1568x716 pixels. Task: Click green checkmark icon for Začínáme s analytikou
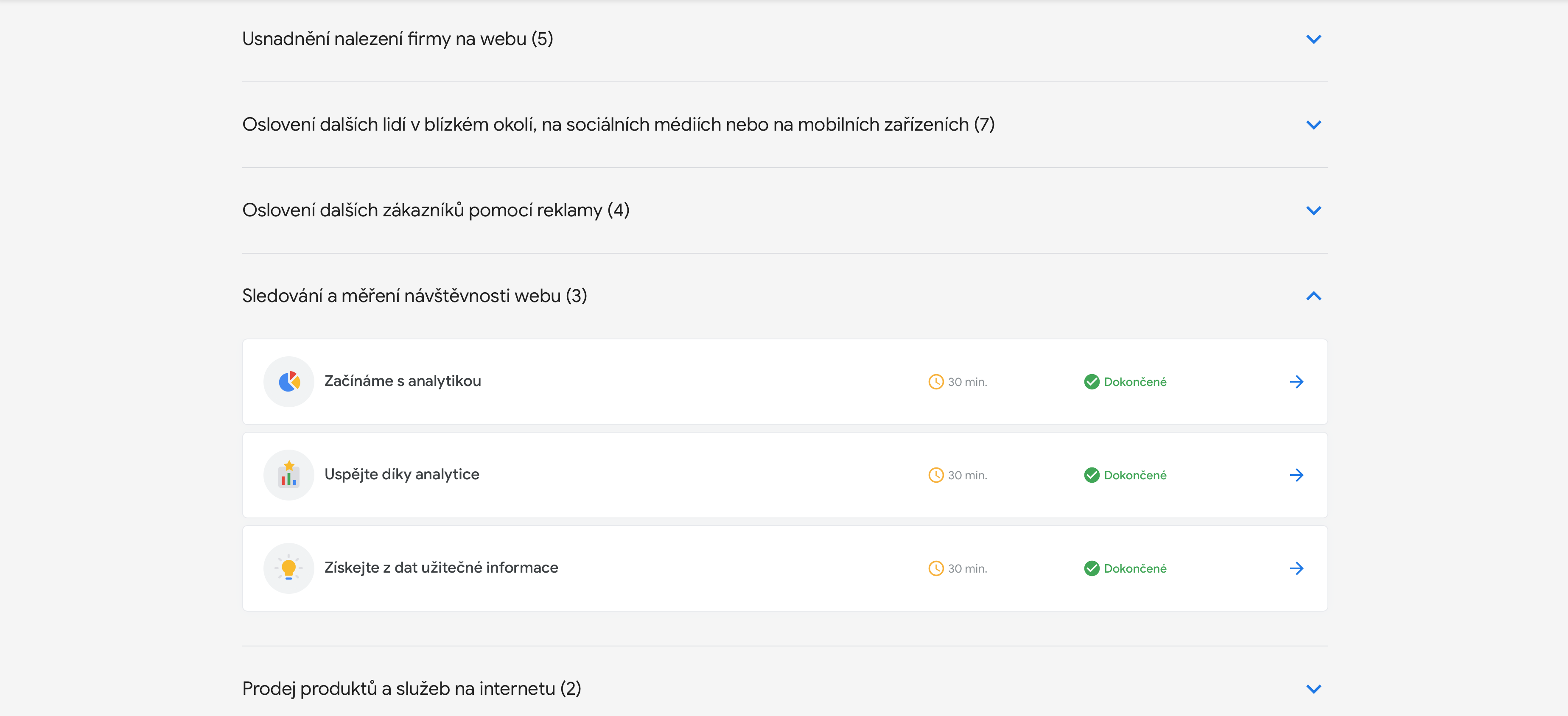click(x=1092, y=382)
